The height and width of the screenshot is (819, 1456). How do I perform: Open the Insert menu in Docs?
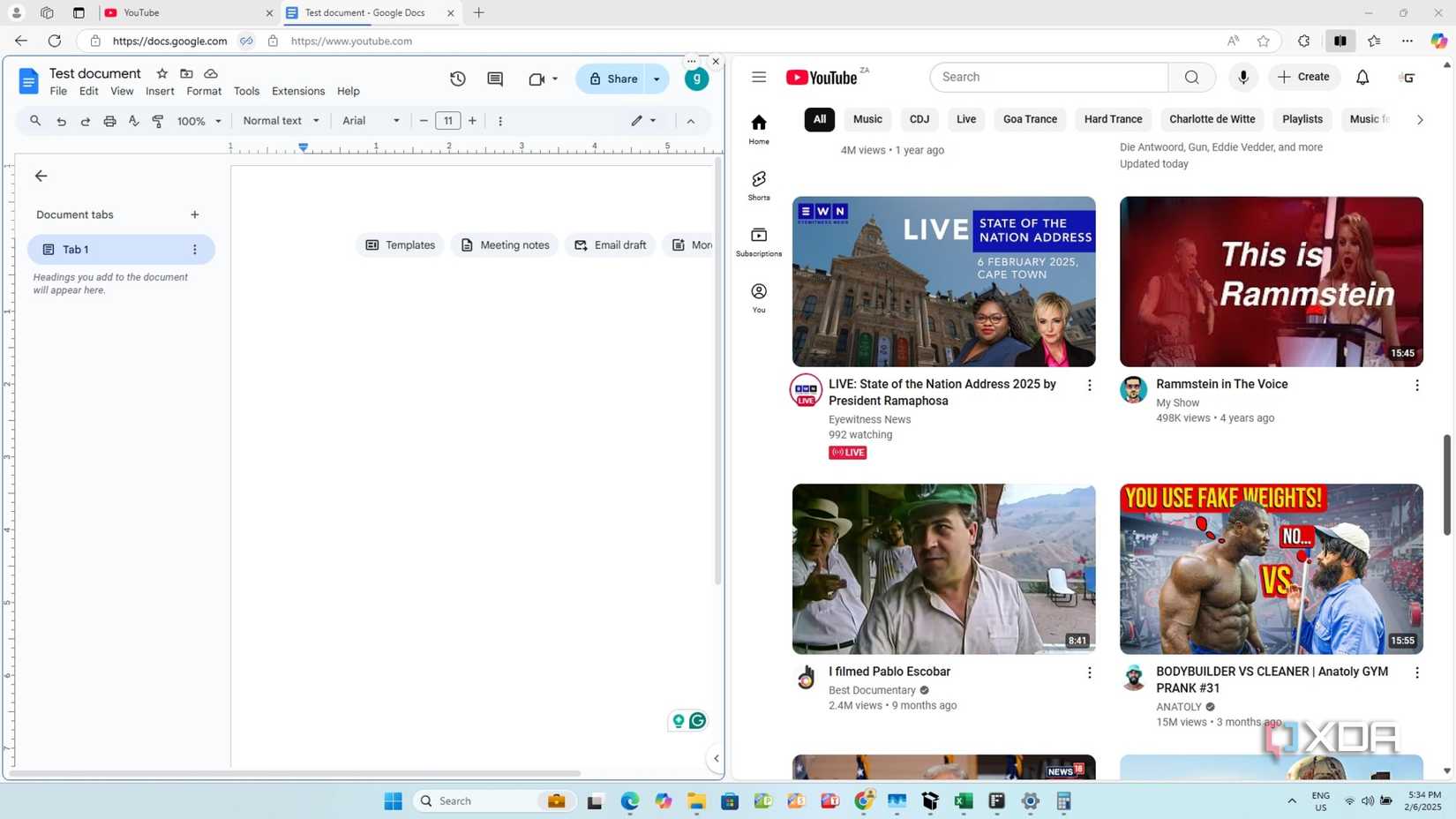(x=160, y=90)
